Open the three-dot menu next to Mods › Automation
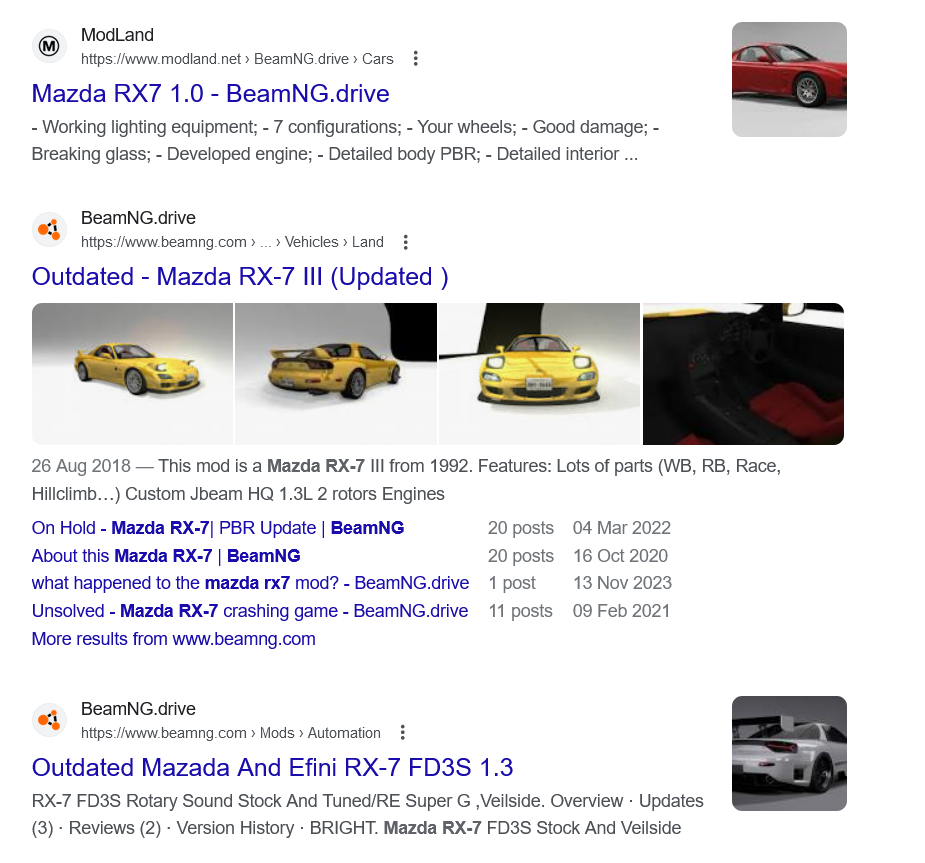Screen dimensions: 925x863 pos(403,733)
